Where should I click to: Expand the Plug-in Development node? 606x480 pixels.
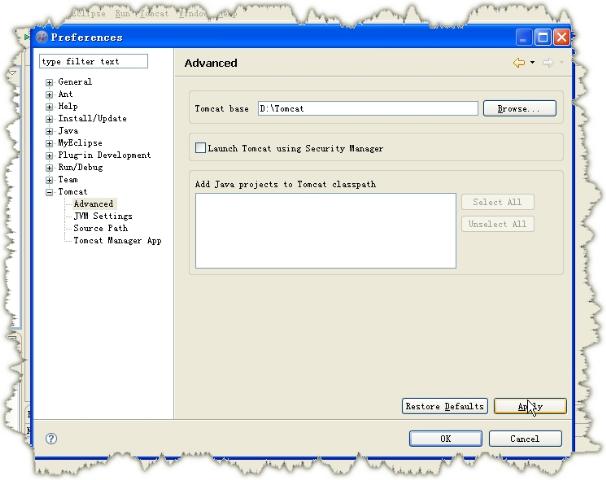tap(49, 155)
